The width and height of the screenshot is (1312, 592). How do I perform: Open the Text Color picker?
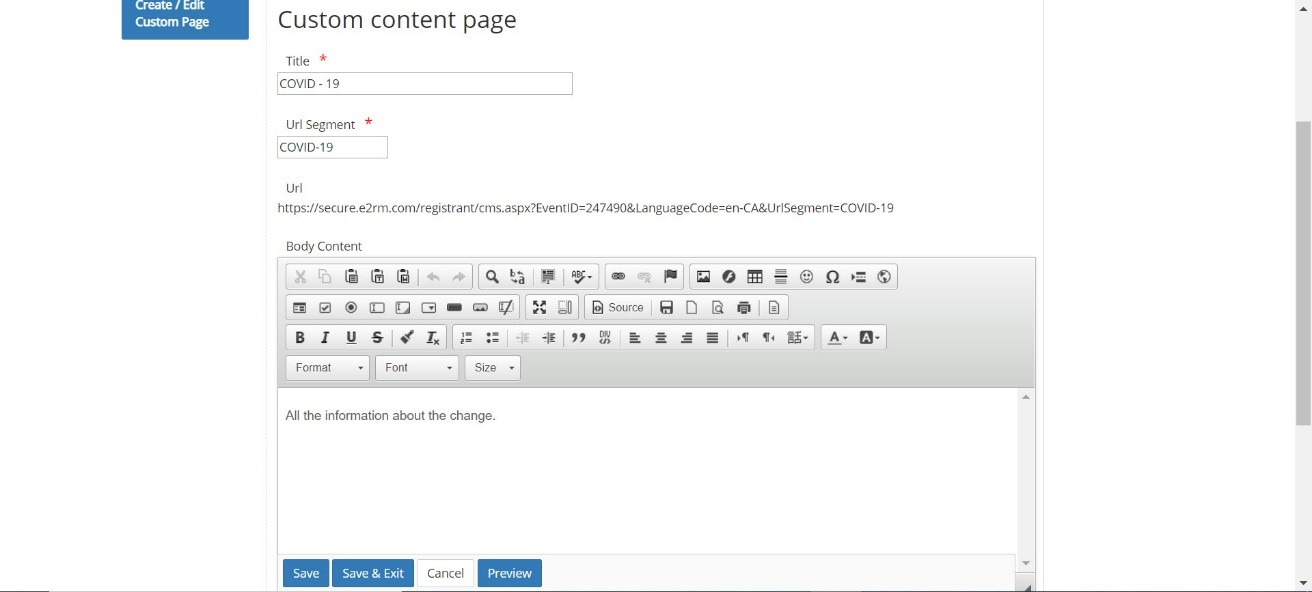838,337
